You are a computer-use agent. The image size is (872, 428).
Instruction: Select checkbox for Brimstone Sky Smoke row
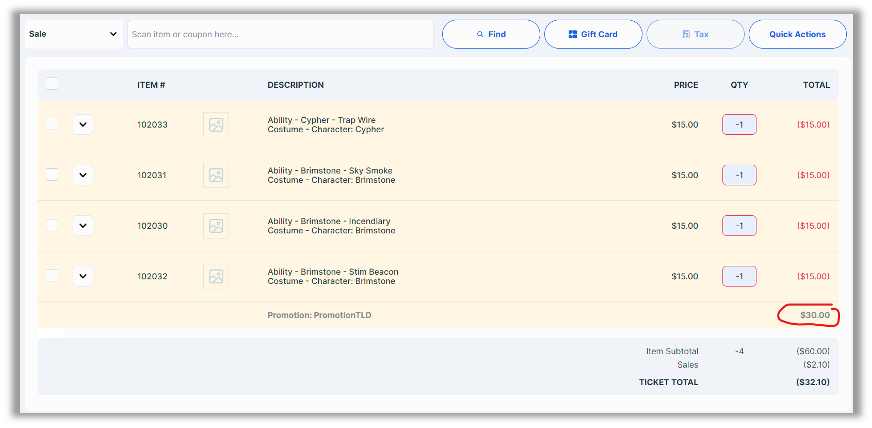(52, 174)
